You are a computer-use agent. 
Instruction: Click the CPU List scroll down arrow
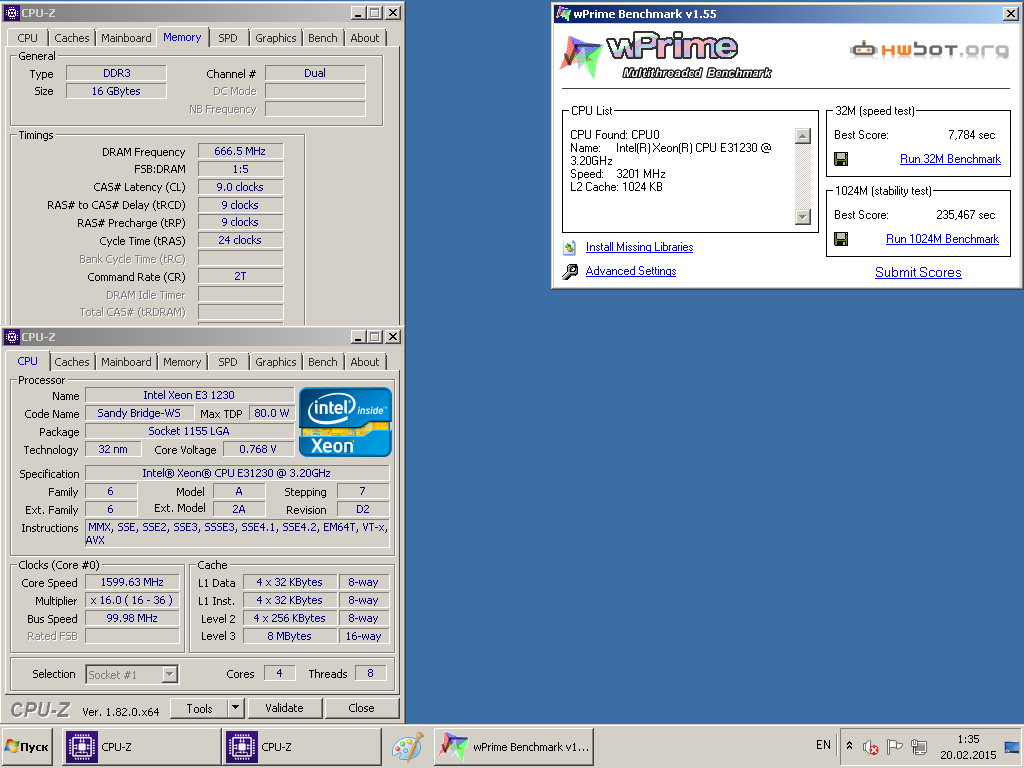[x=803, y=216]
